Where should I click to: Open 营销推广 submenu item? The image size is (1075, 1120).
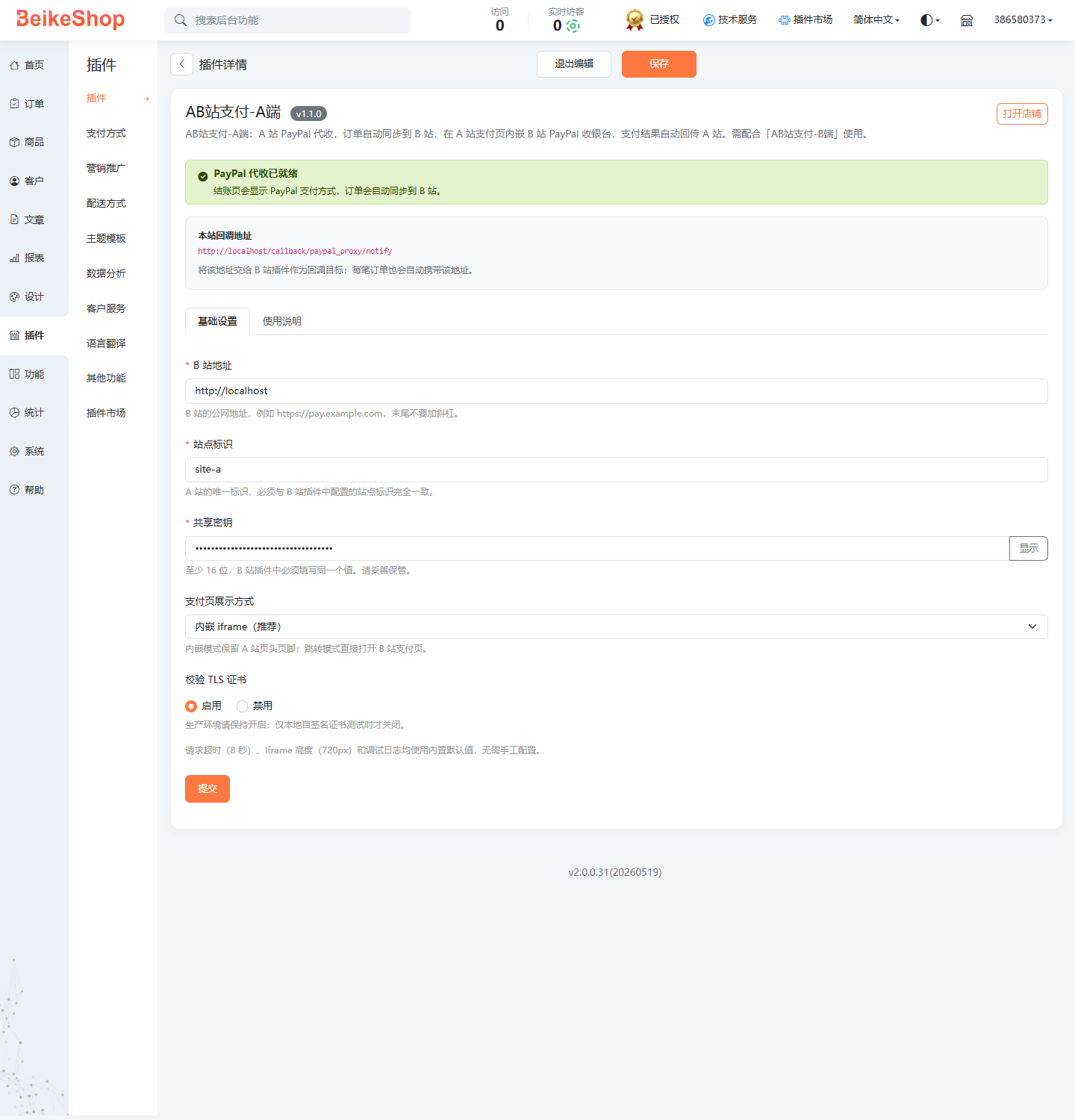pos(106,168)
